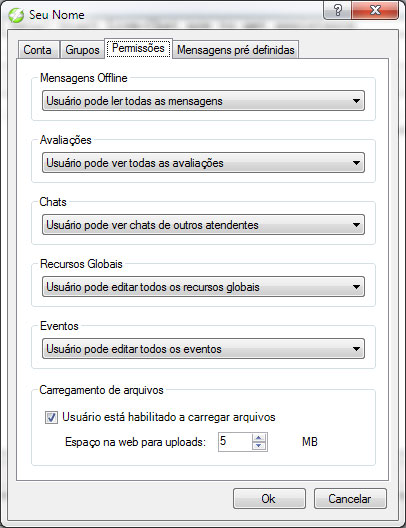The height and width of the screenshot is (528, 406).
Task: Click the green app icon in title bar
Action: pyautogui.click(x=16, y=15)
